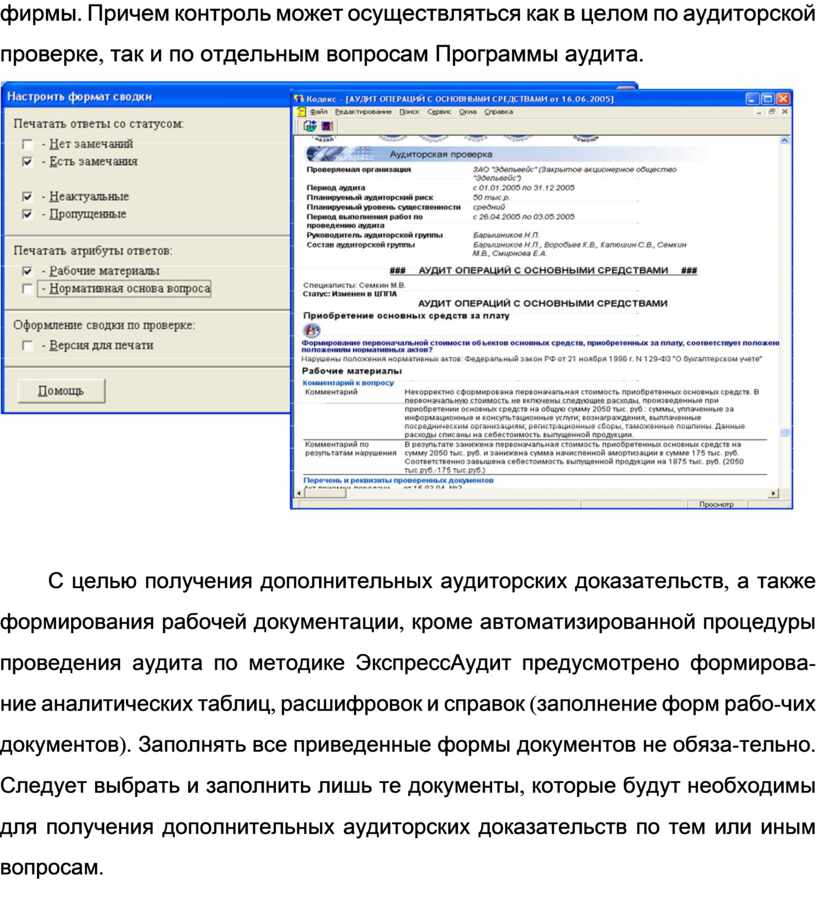Open the Справка menu
This screenshot has height=897, width=816.
(x=498, y=112)
